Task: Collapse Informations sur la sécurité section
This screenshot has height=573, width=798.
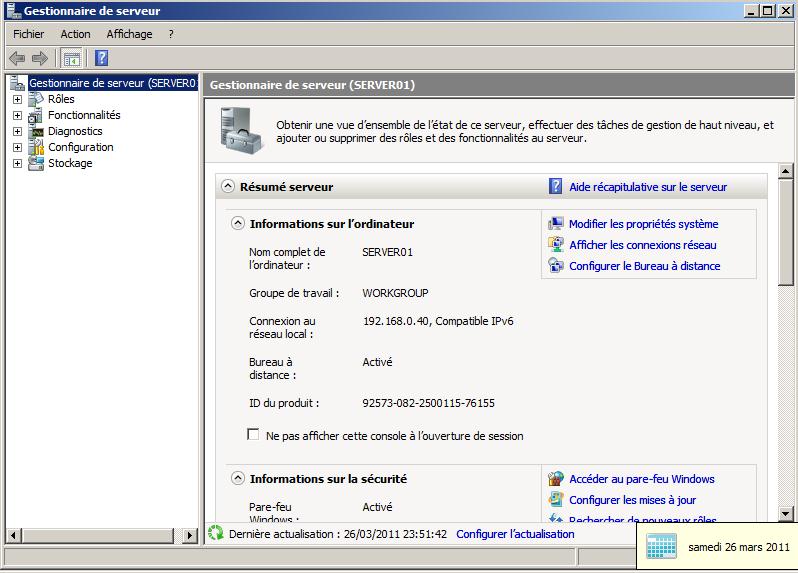Action: coord(238,478)
